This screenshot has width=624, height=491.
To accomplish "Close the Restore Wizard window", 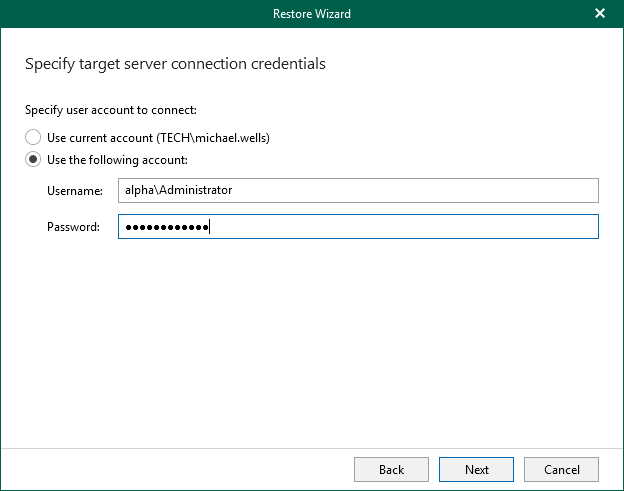I will pyautogui.click(x=600, y=14).
